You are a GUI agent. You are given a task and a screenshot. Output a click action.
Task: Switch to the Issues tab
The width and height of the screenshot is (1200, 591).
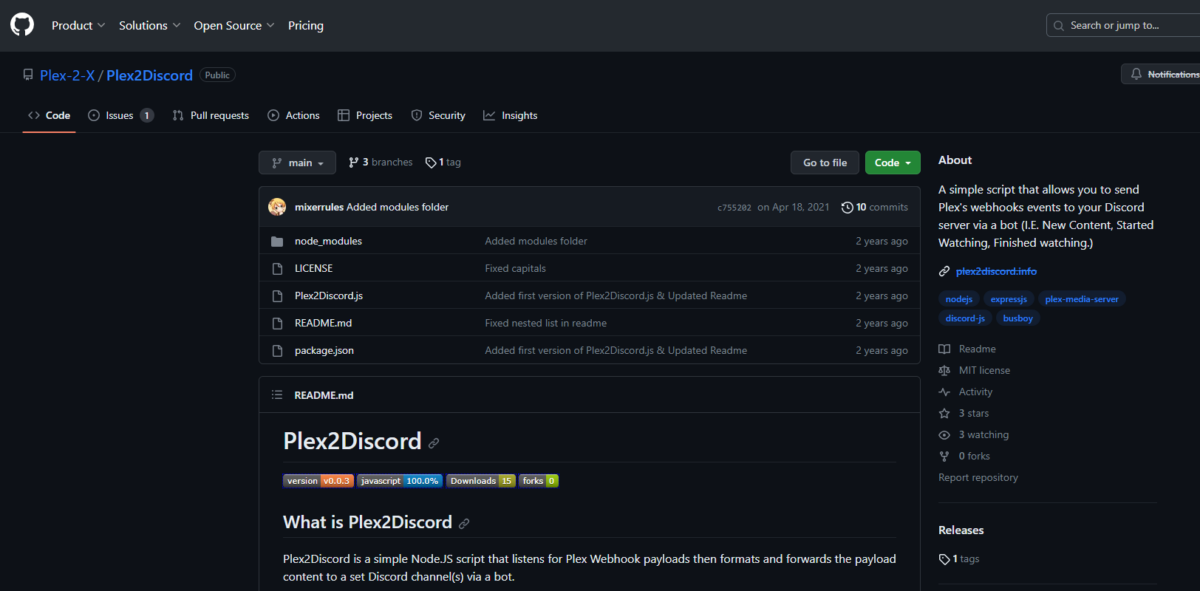click(x=121, y=115)
